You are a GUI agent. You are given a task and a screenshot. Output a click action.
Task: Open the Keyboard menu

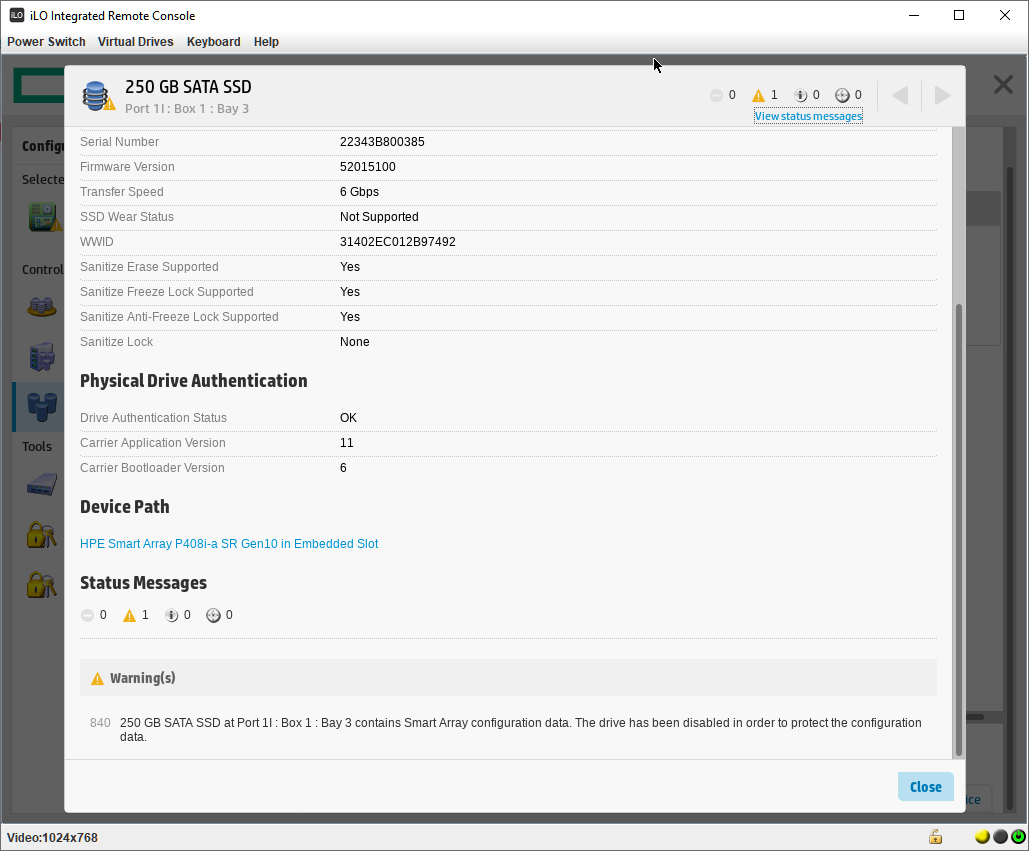click(213, 41)
